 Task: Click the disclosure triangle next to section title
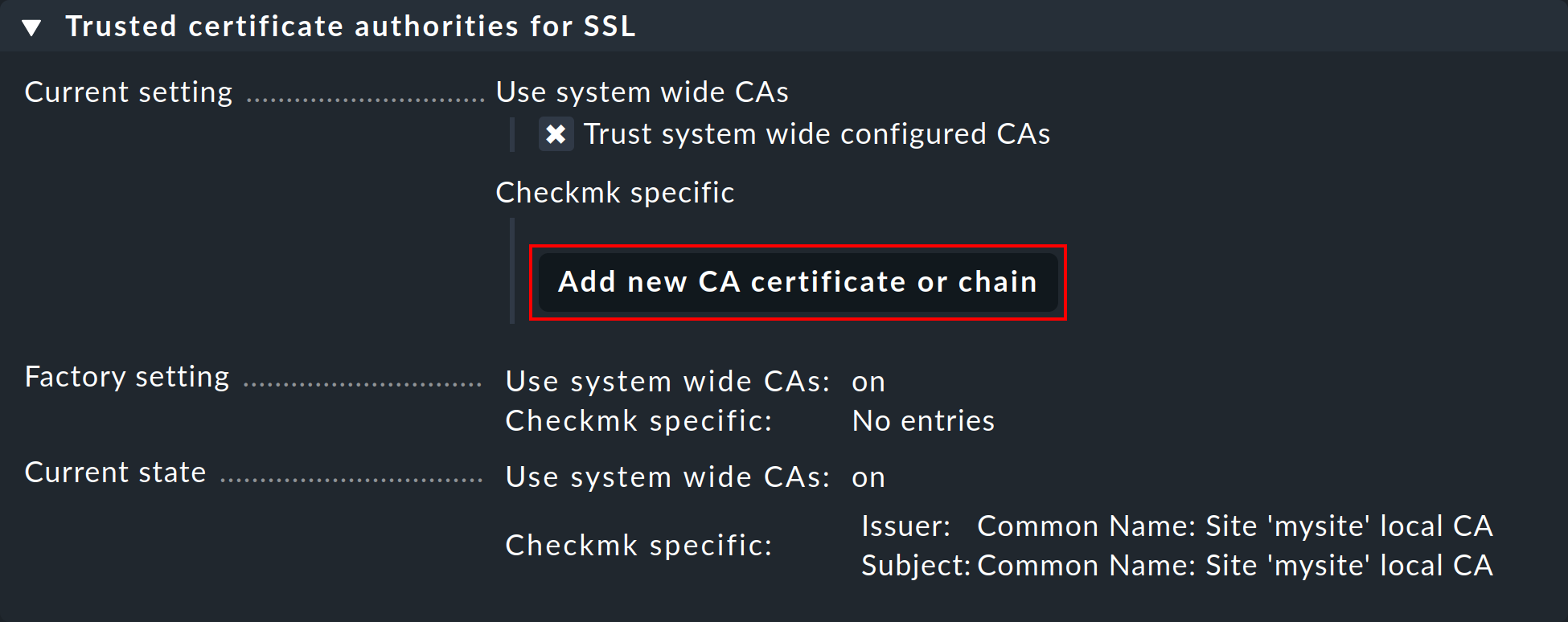coord(32,25)
